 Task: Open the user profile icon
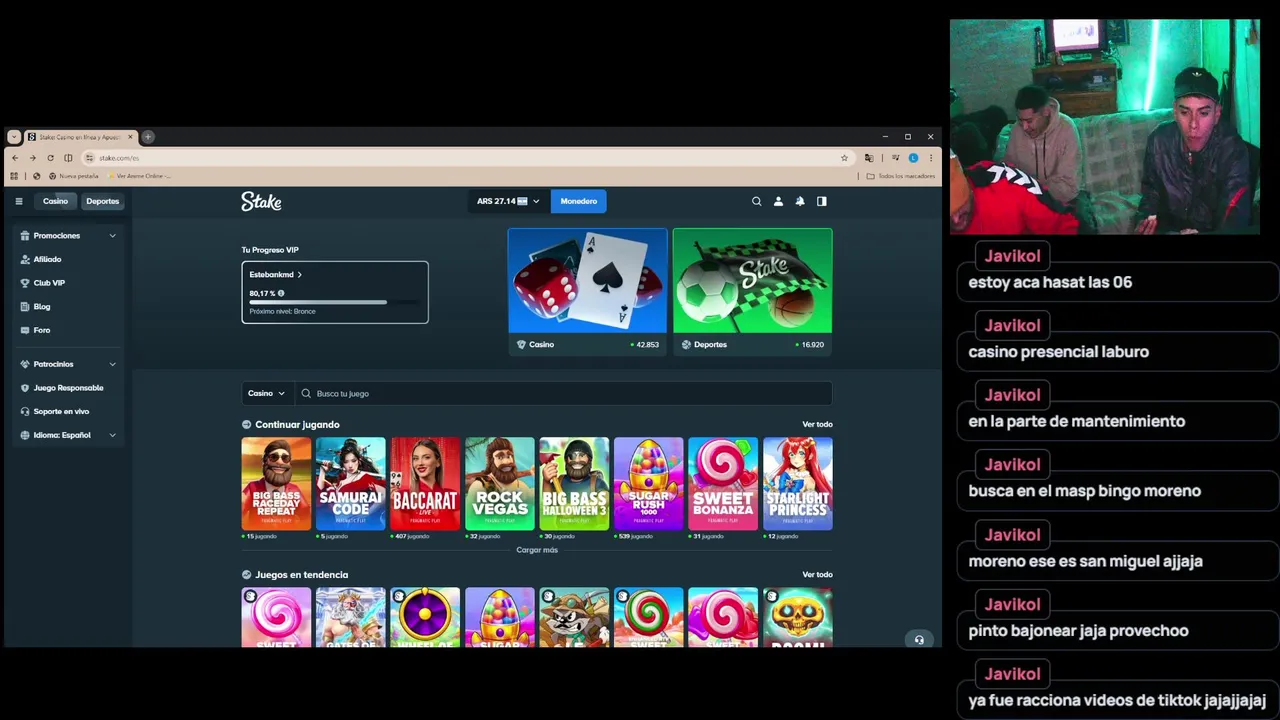click(x=778, y=201)
